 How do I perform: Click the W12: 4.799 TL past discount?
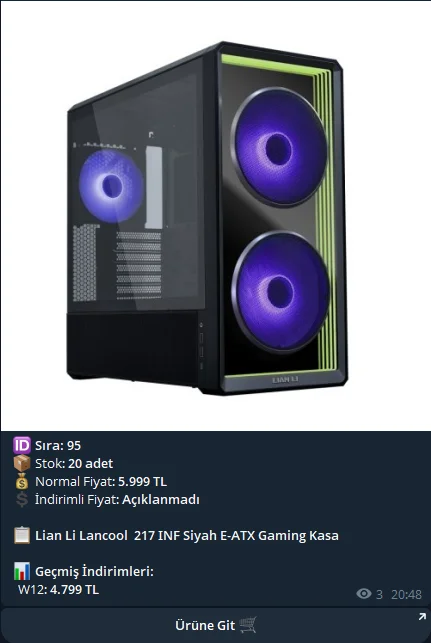(58, 589)
